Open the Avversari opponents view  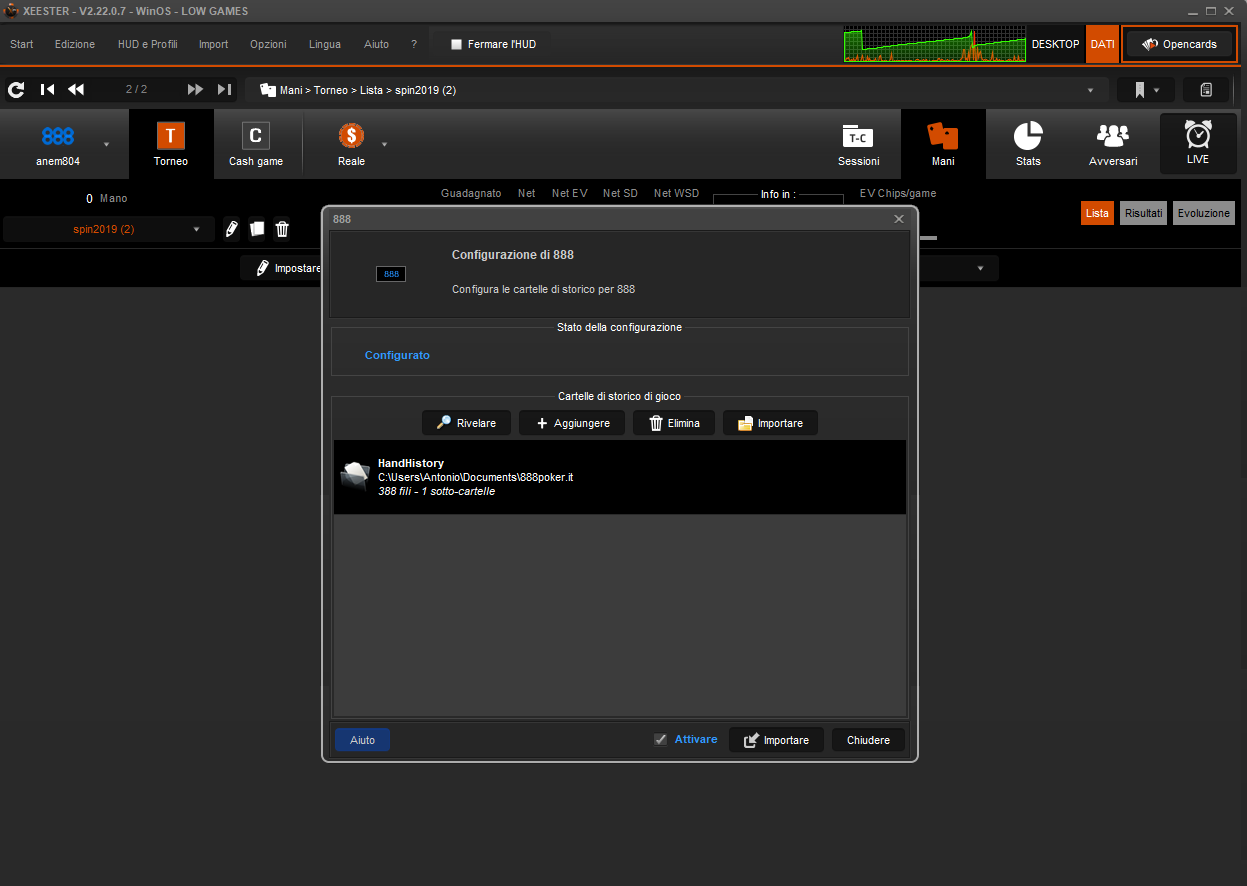pyautogui.click(x=1113, y=144)
